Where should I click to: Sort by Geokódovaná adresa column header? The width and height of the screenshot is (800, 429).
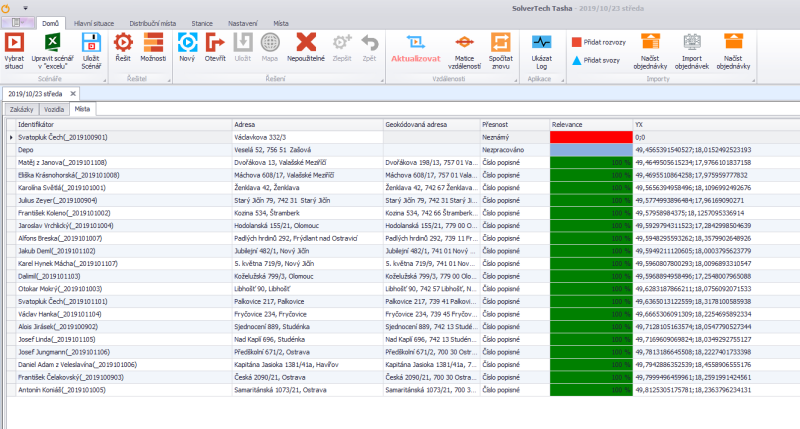tap(432, 124)
